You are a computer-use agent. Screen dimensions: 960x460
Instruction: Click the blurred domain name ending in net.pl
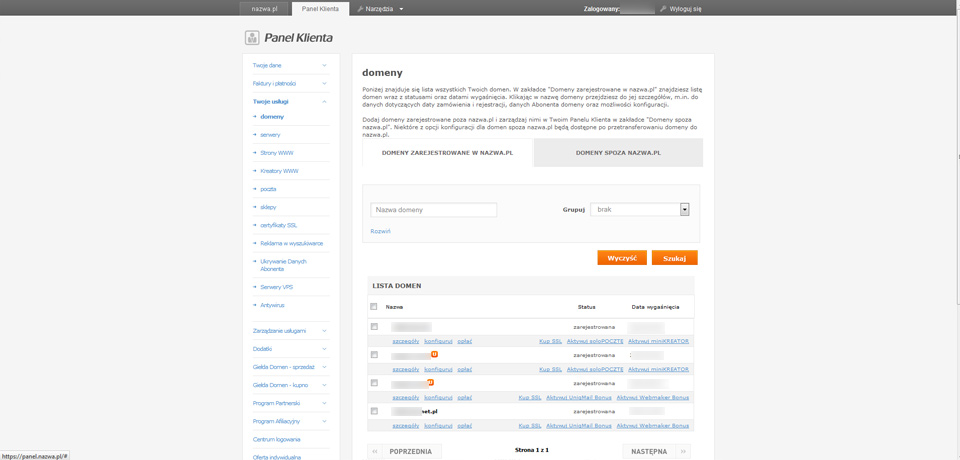click(x=414, y=412)
